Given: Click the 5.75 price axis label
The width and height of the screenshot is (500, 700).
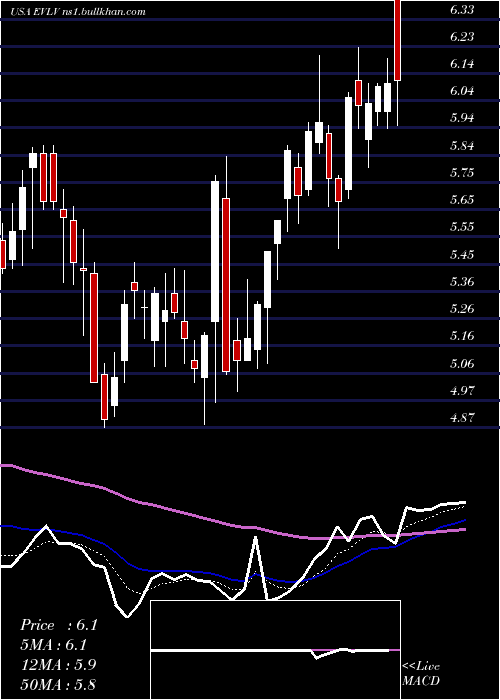Looking at the screenshot, I should click(462, 172).
